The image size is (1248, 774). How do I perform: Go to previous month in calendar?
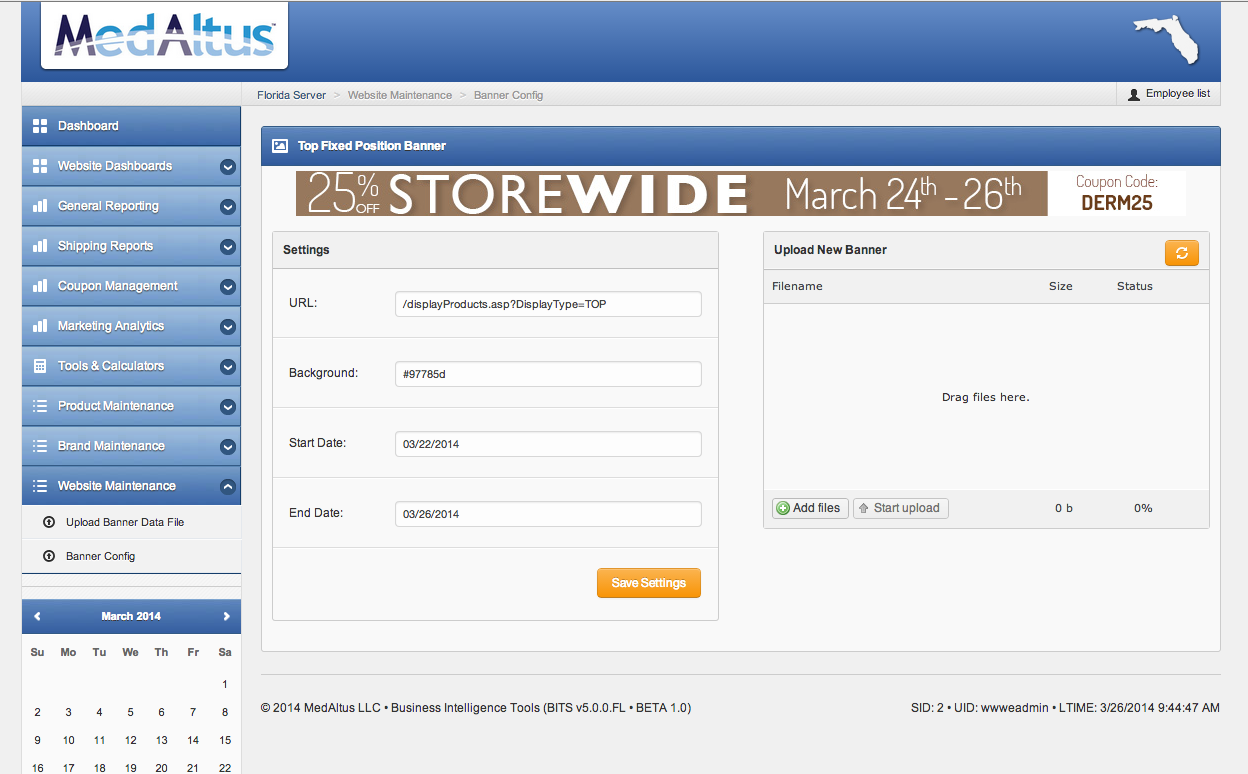[x=37, y=616]
